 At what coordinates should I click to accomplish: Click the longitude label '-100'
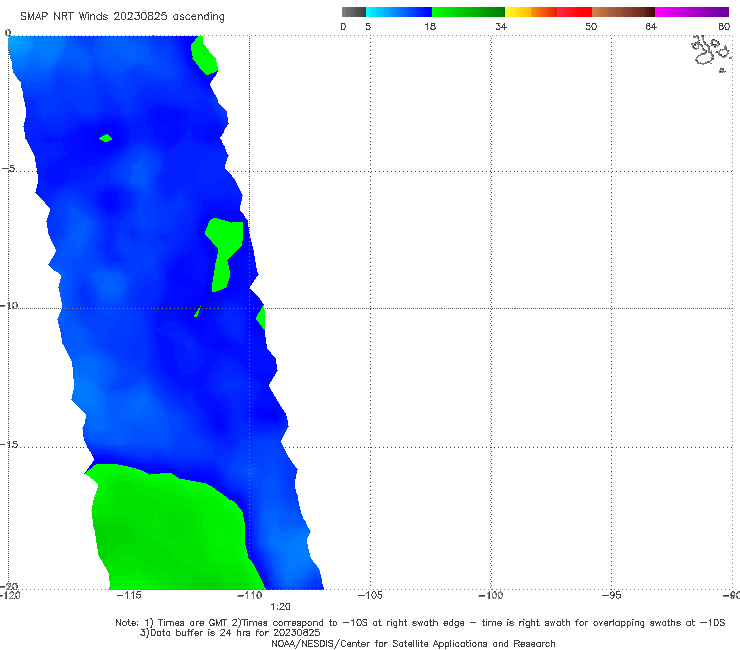491,595
